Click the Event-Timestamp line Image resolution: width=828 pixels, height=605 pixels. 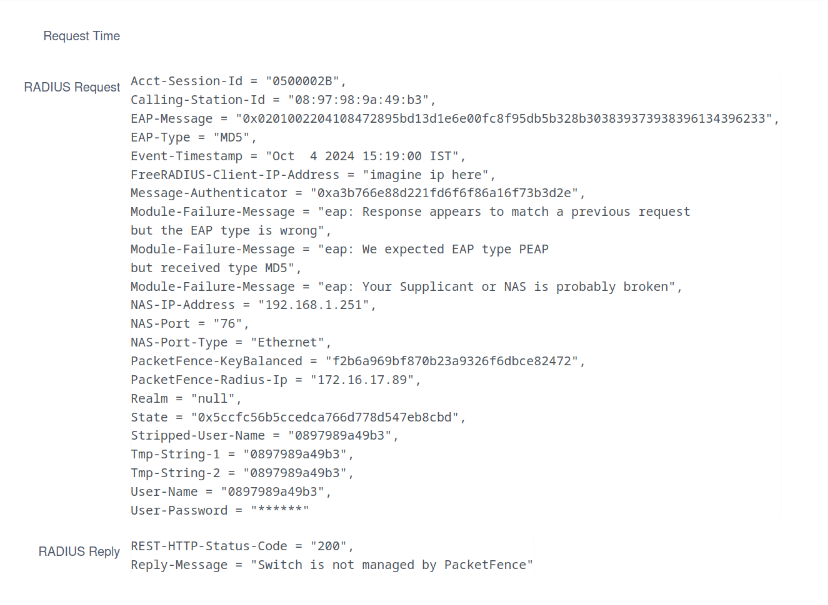click(298, 156)
